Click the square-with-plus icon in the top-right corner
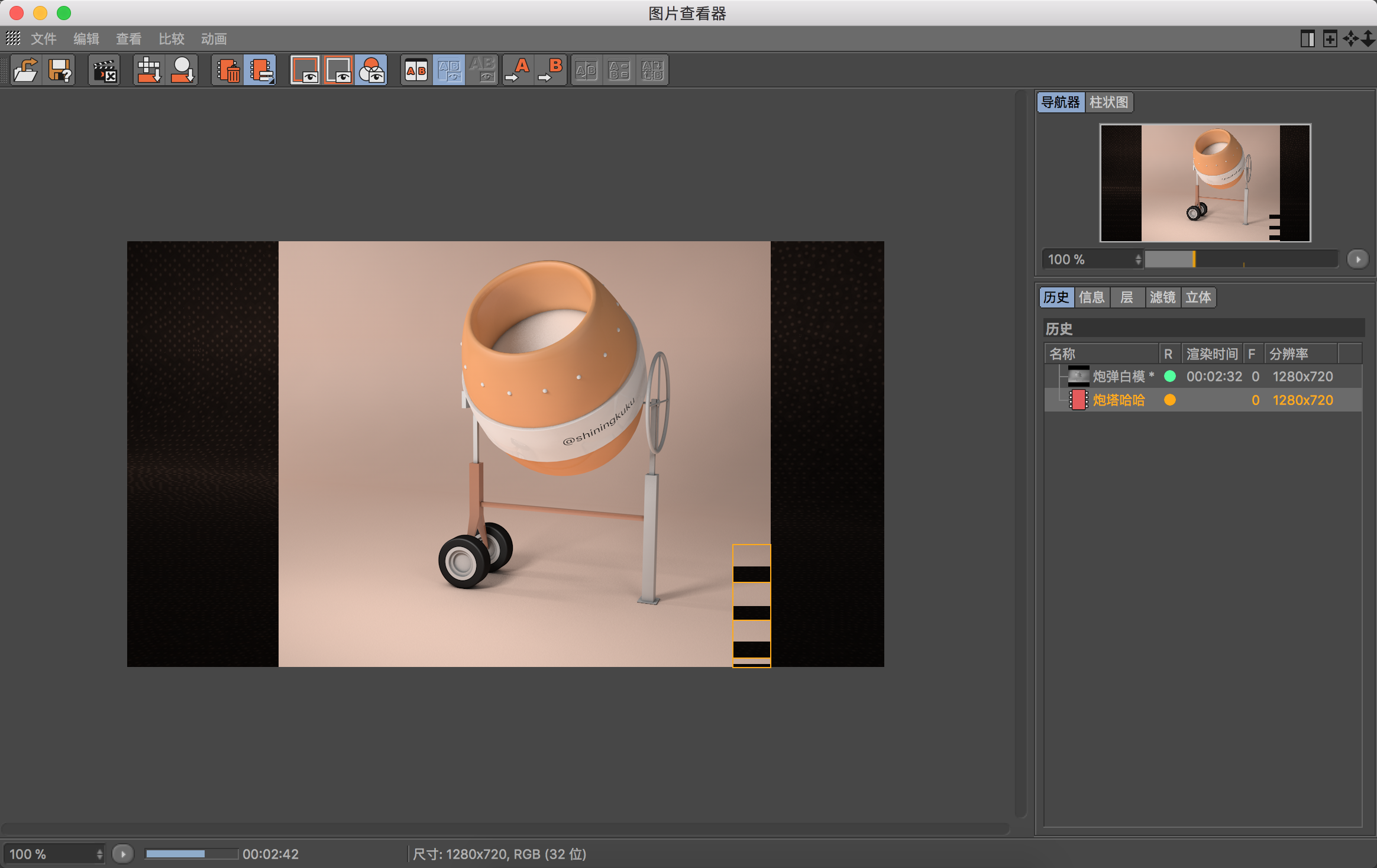1377x868 pixels. pyautogui.click(x=1330, y=39)
